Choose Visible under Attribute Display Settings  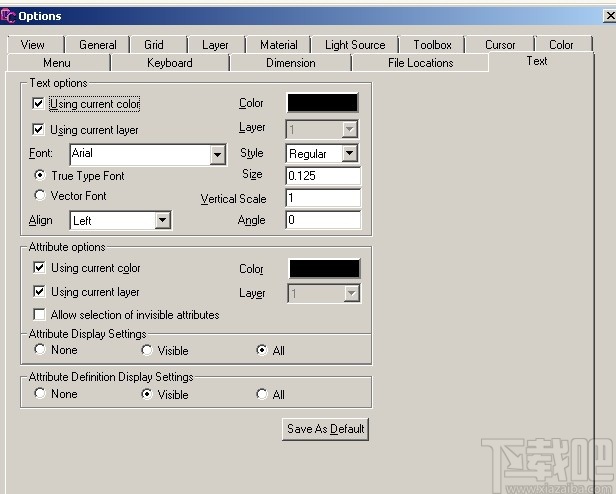pyautogui.click(x=147, y=350)
